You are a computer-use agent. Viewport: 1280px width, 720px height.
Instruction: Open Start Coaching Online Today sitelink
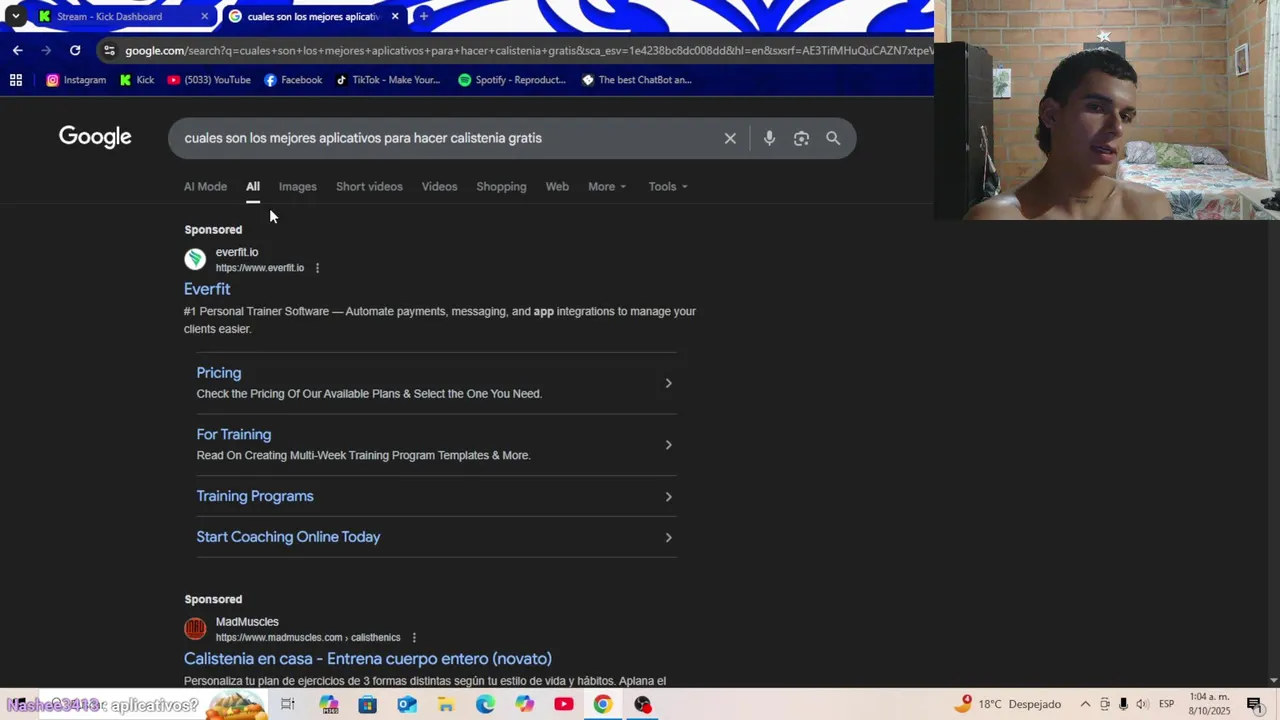[288, 537]
